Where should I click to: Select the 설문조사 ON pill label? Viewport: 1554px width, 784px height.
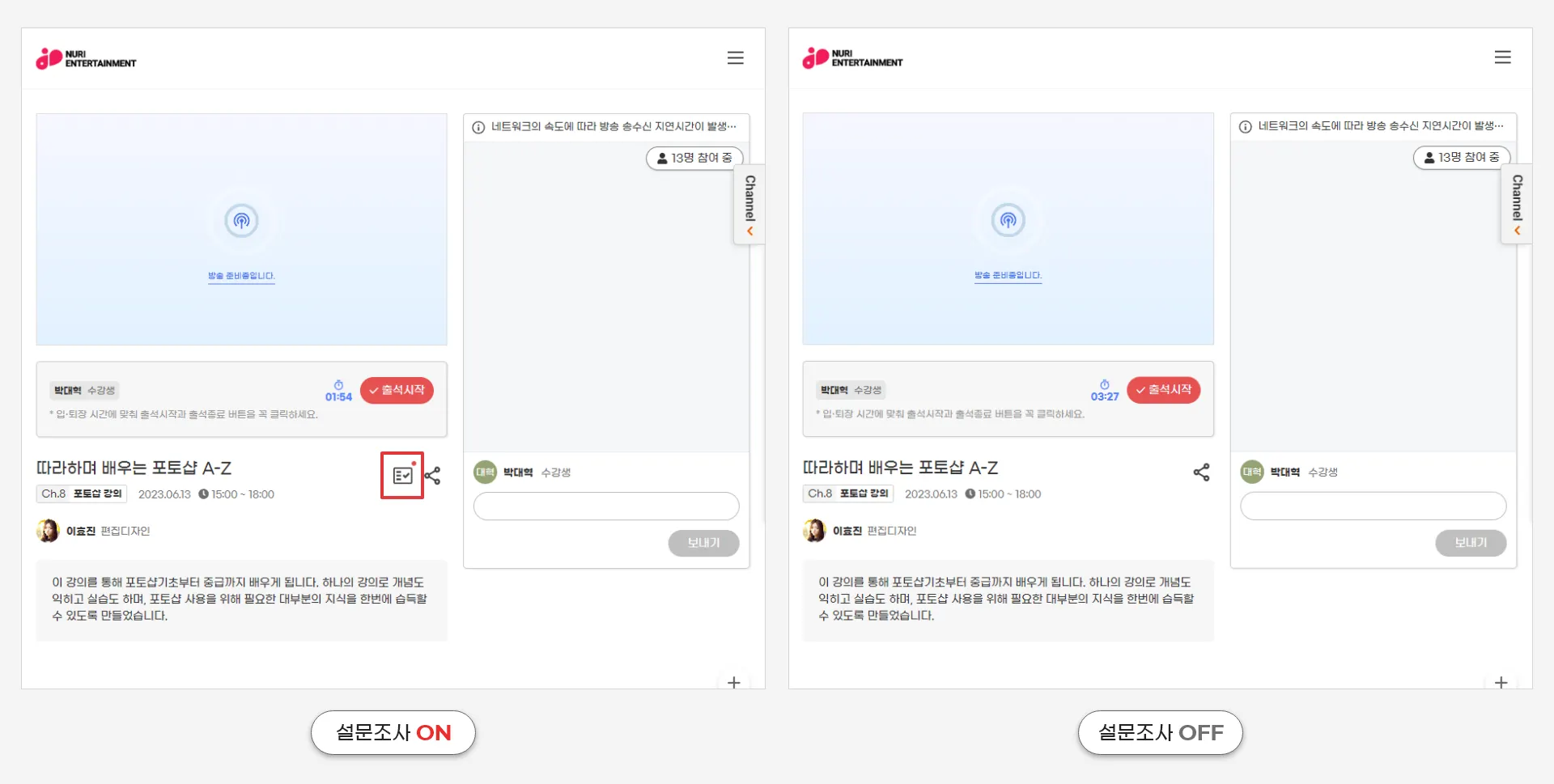(x=393, y=732)
